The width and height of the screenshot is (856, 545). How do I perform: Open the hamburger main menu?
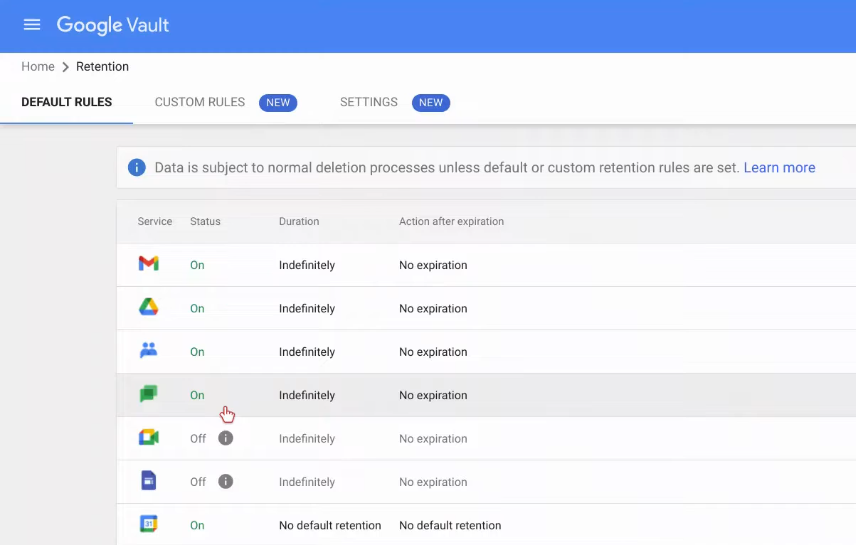click(32, 25)
